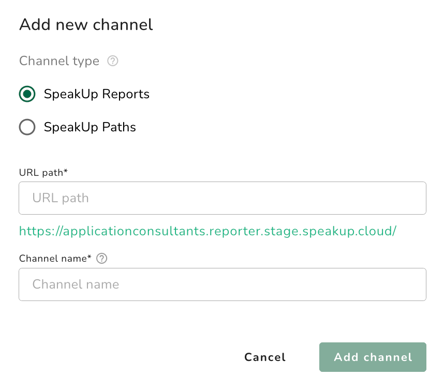Open the applicationconsultants reporter stage URL link
This screenshot has height=391, width=444.
point(208,231)
